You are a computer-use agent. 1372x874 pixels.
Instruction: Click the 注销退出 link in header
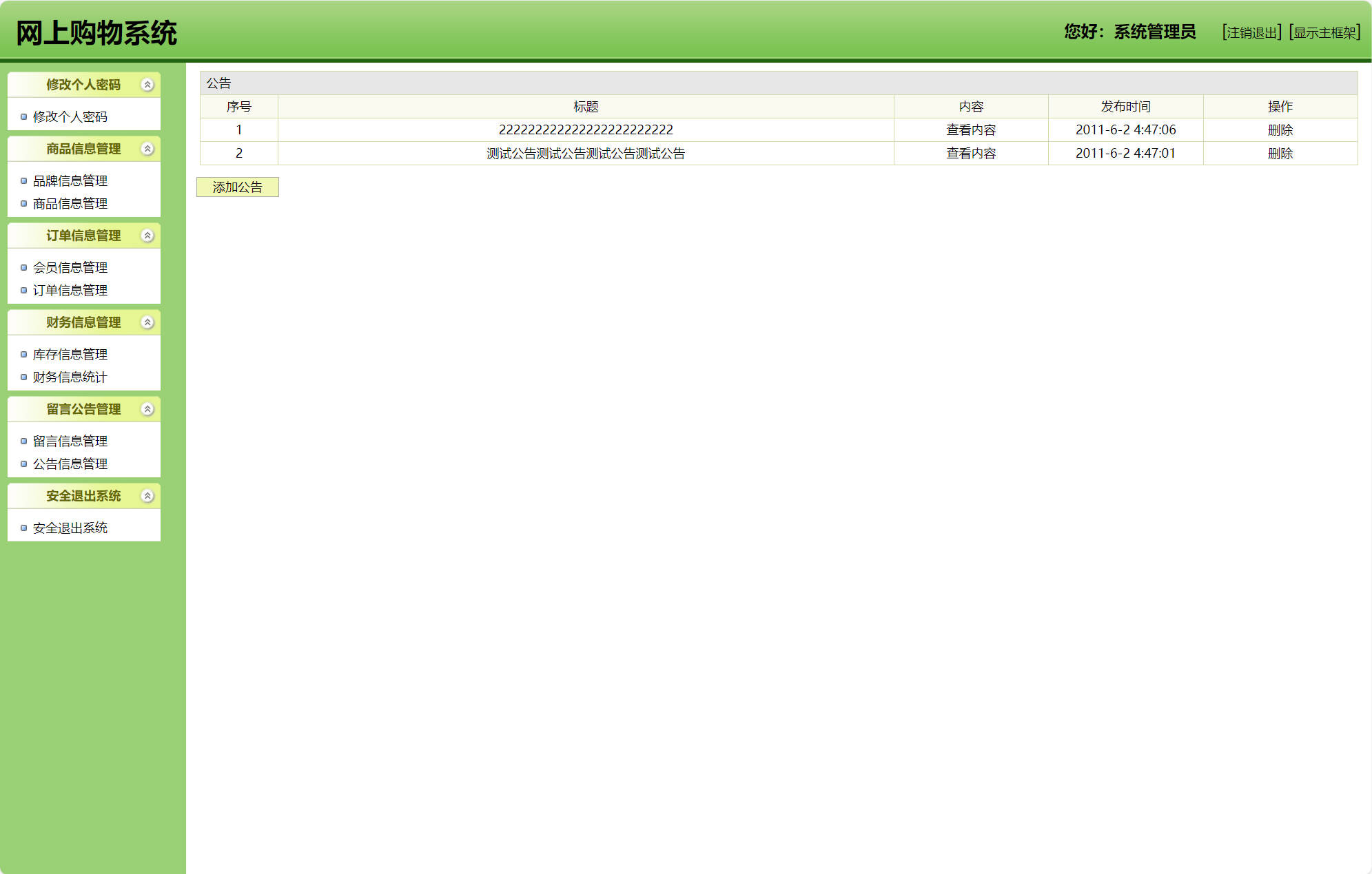pyautogui.click(x=1251, y=32)
